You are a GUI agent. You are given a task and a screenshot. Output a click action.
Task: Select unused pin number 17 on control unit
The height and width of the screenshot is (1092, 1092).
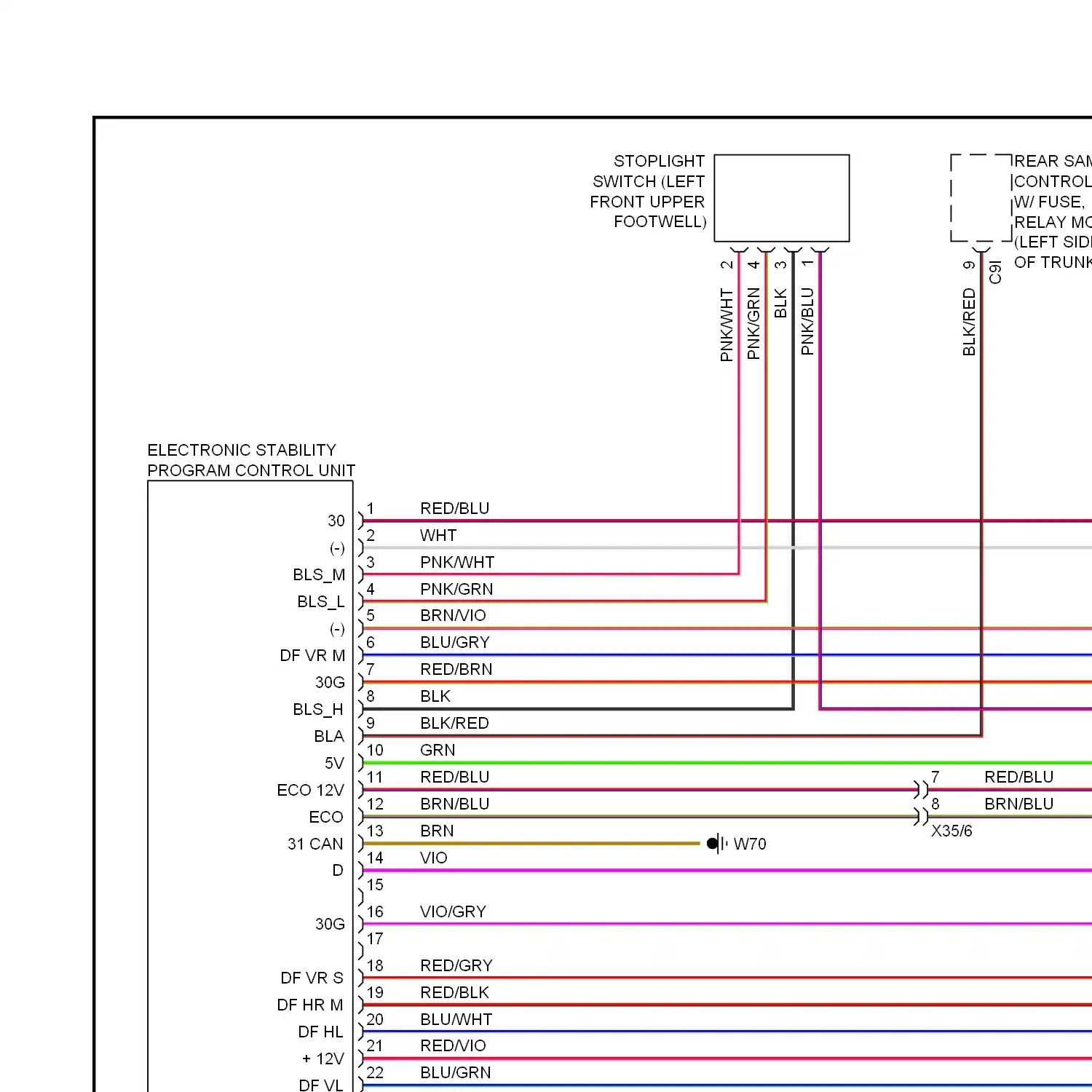click(x=375, y=938)
